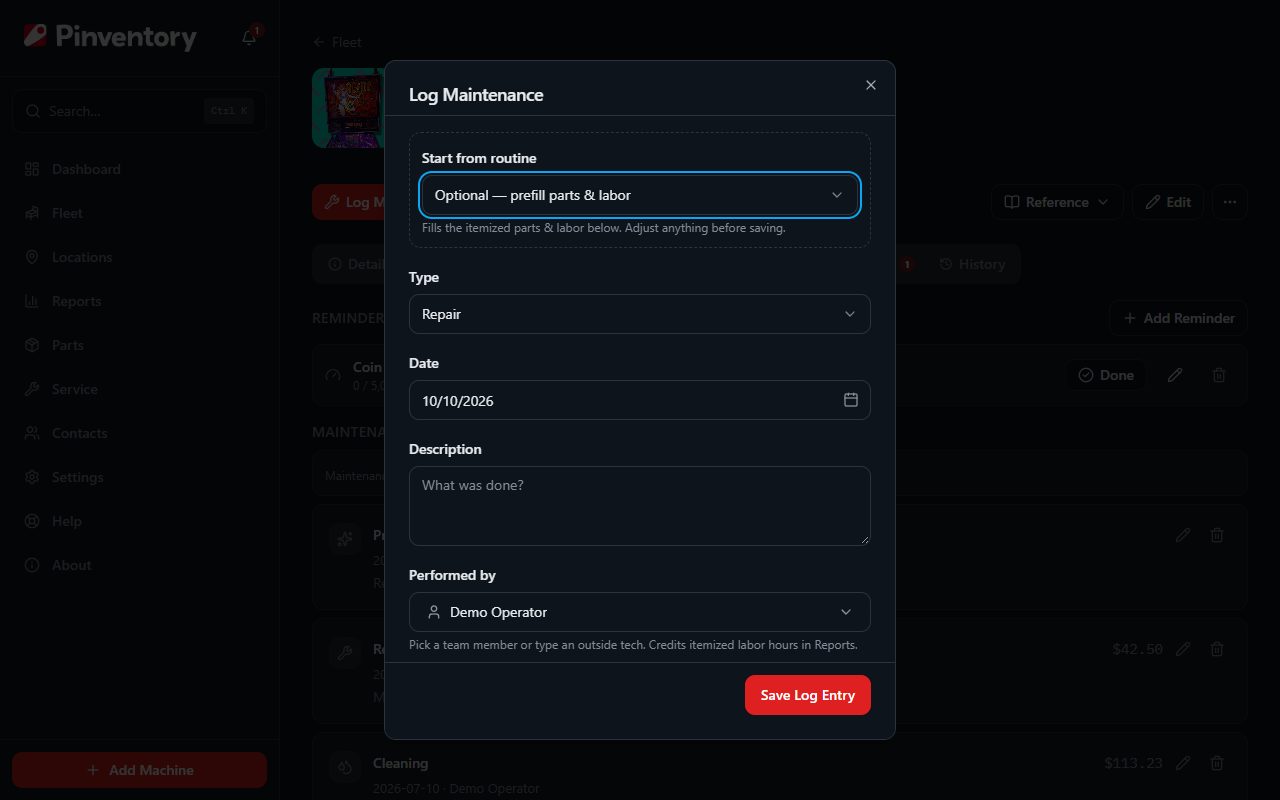Focus the Search field in the sidebar
This screenshot has height=800, width=1280.
click(x=139, y=111)
